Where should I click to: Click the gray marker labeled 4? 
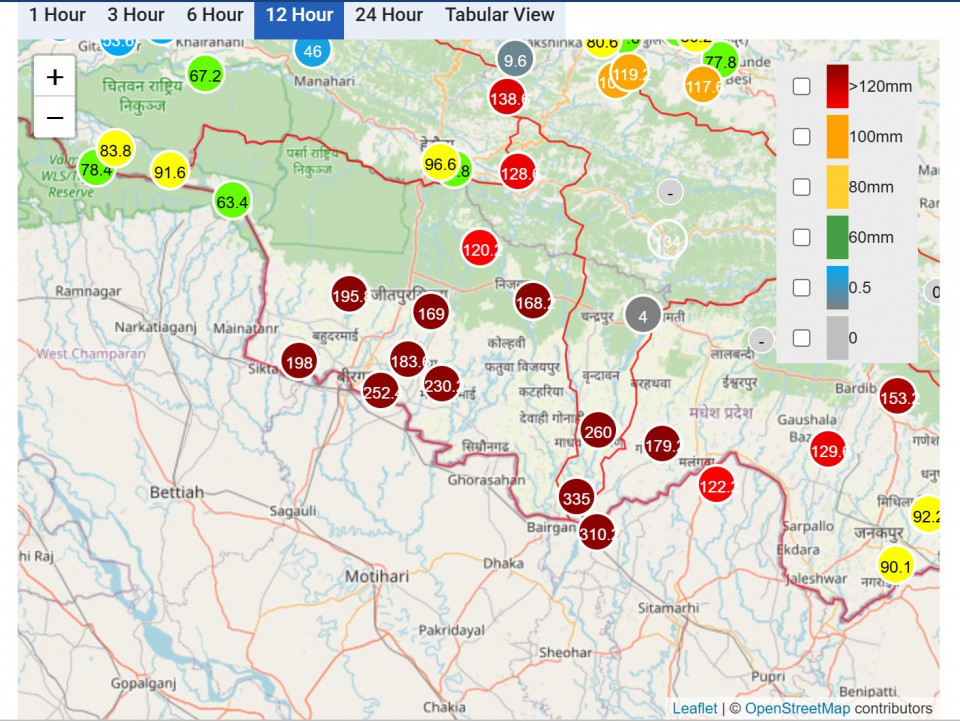tap(643, 316)
